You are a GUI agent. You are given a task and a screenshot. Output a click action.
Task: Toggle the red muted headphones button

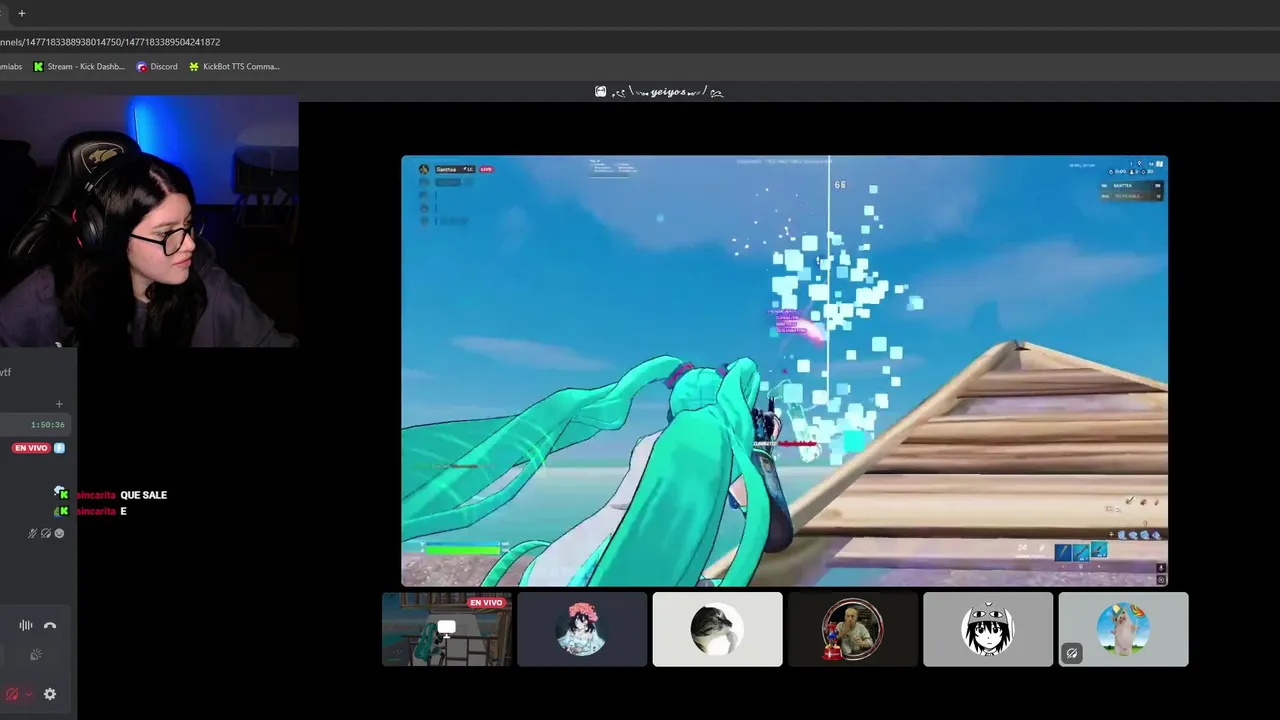pos(12,694)
